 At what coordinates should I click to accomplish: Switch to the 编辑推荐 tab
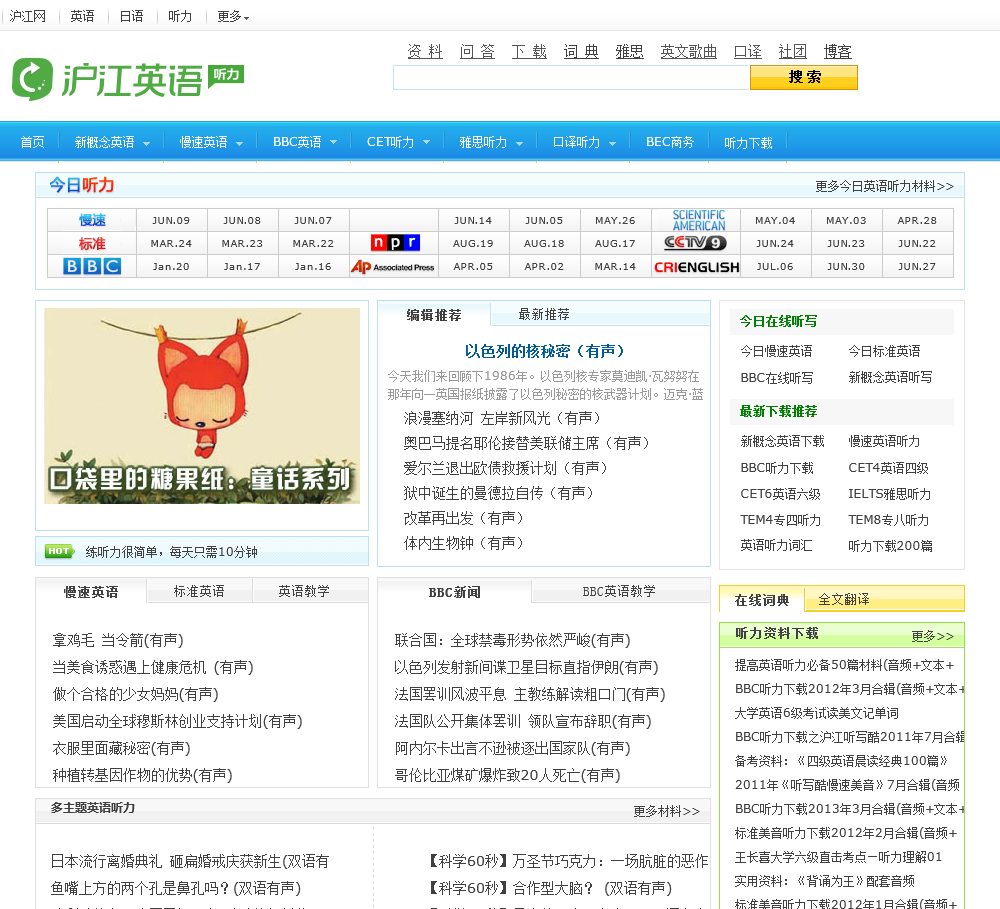tap(434, 314)
